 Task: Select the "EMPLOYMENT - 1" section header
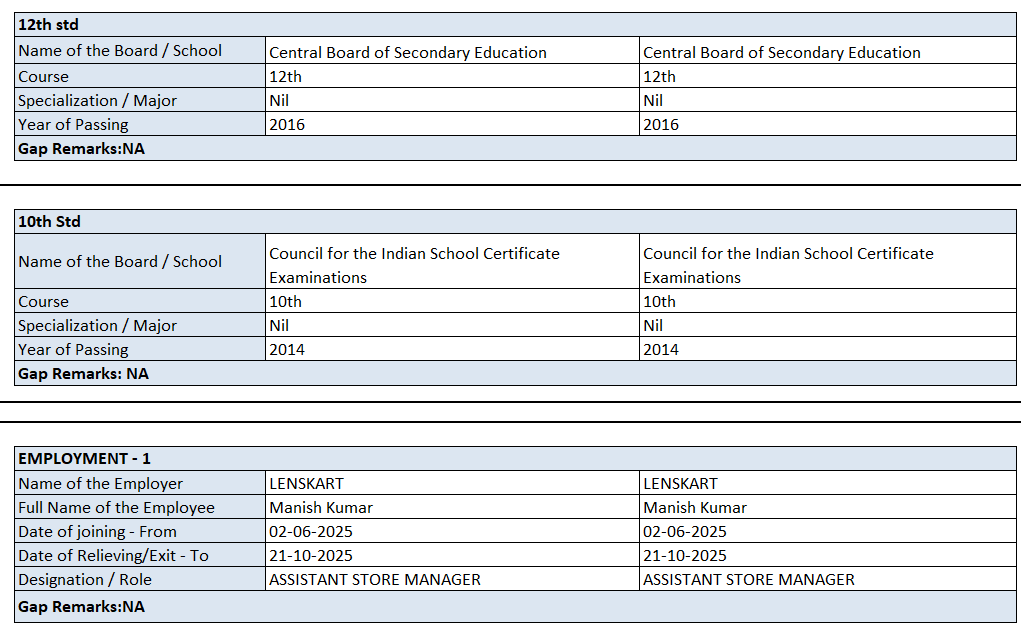[x=85, y=459]
